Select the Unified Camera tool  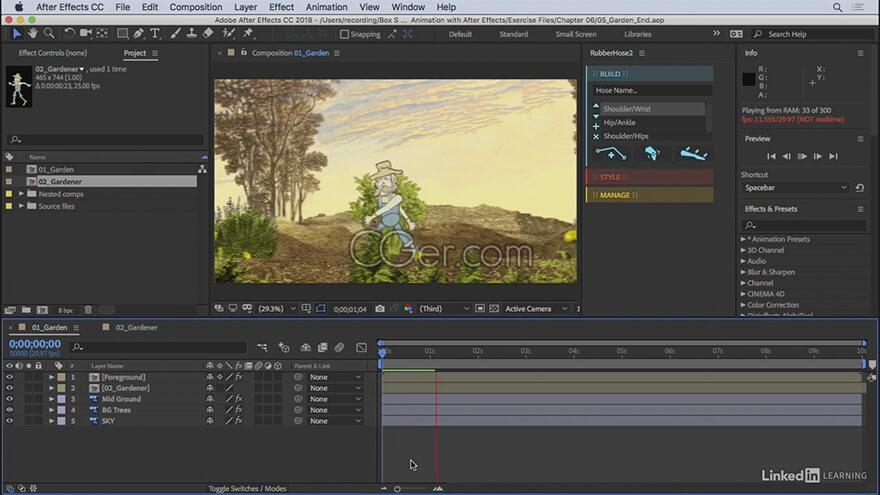(x=85, y=34)
